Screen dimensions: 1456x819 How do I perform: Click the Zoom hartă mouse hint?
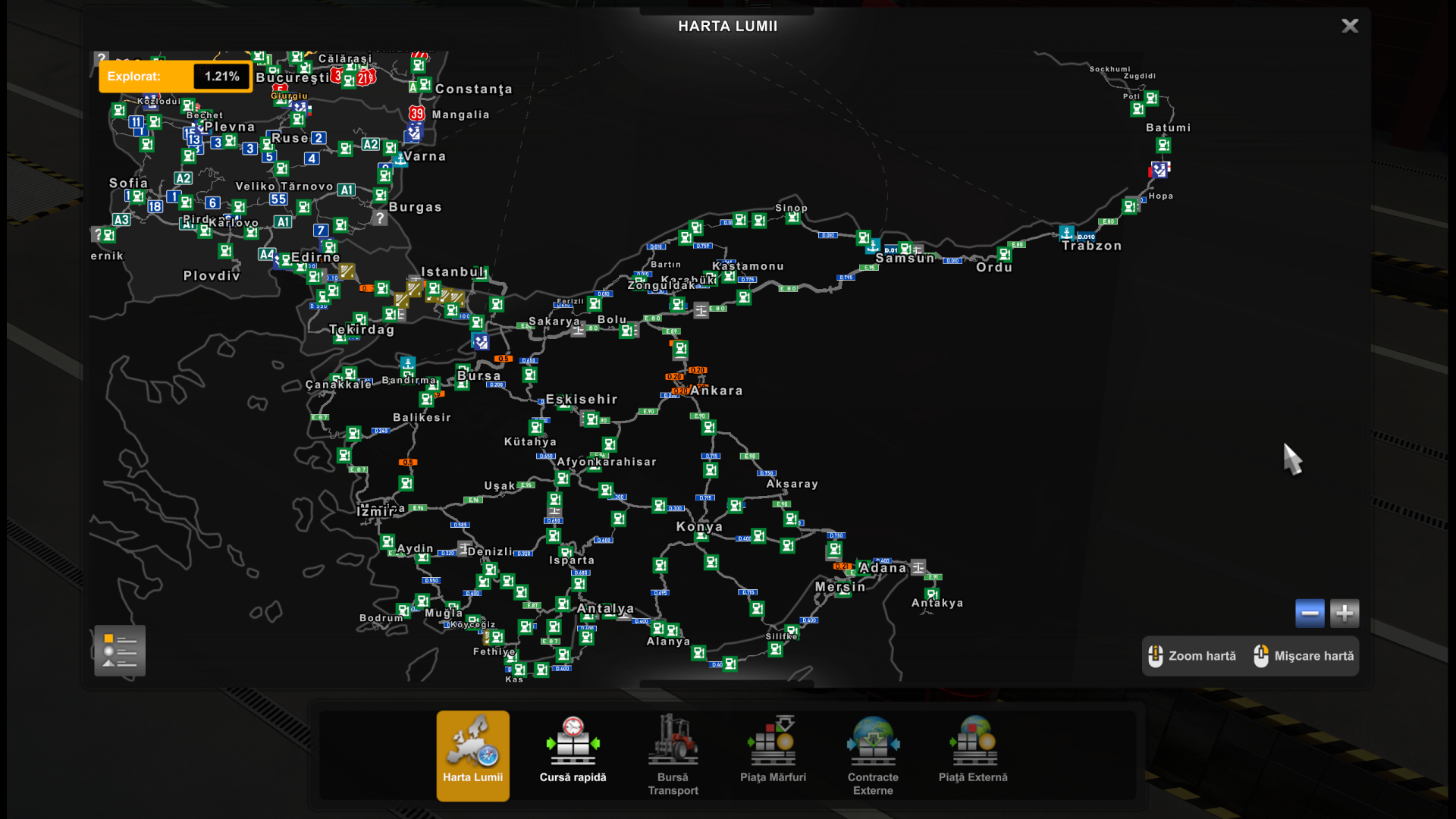pos(1192,656)
